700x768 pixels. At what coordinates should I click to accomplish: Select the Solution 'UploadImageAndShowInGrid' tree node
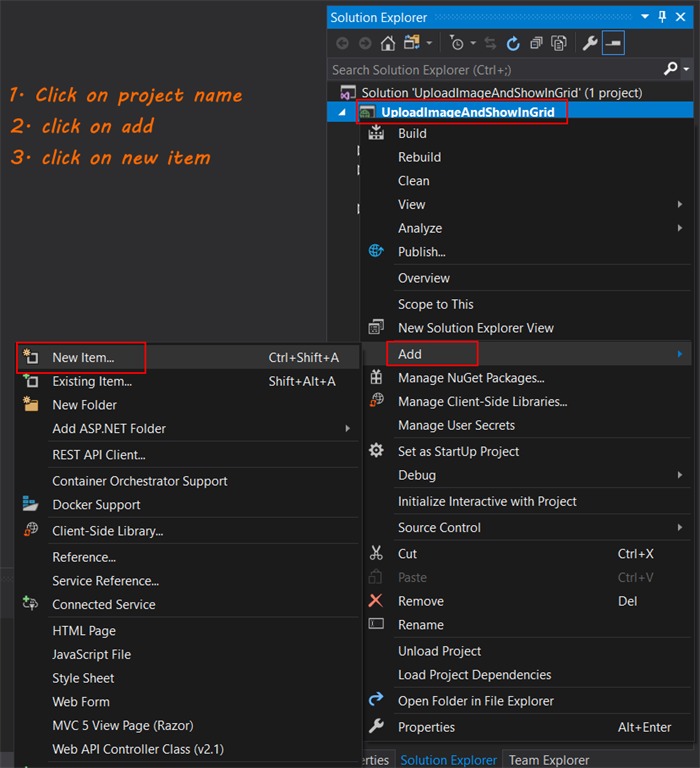point(501,92)
